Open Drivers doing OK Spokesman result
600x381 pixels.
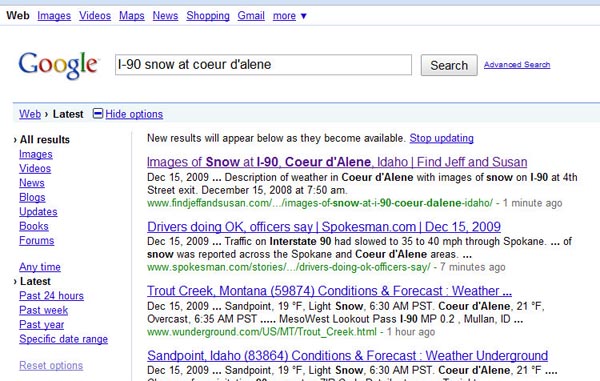tap(324, 227)
